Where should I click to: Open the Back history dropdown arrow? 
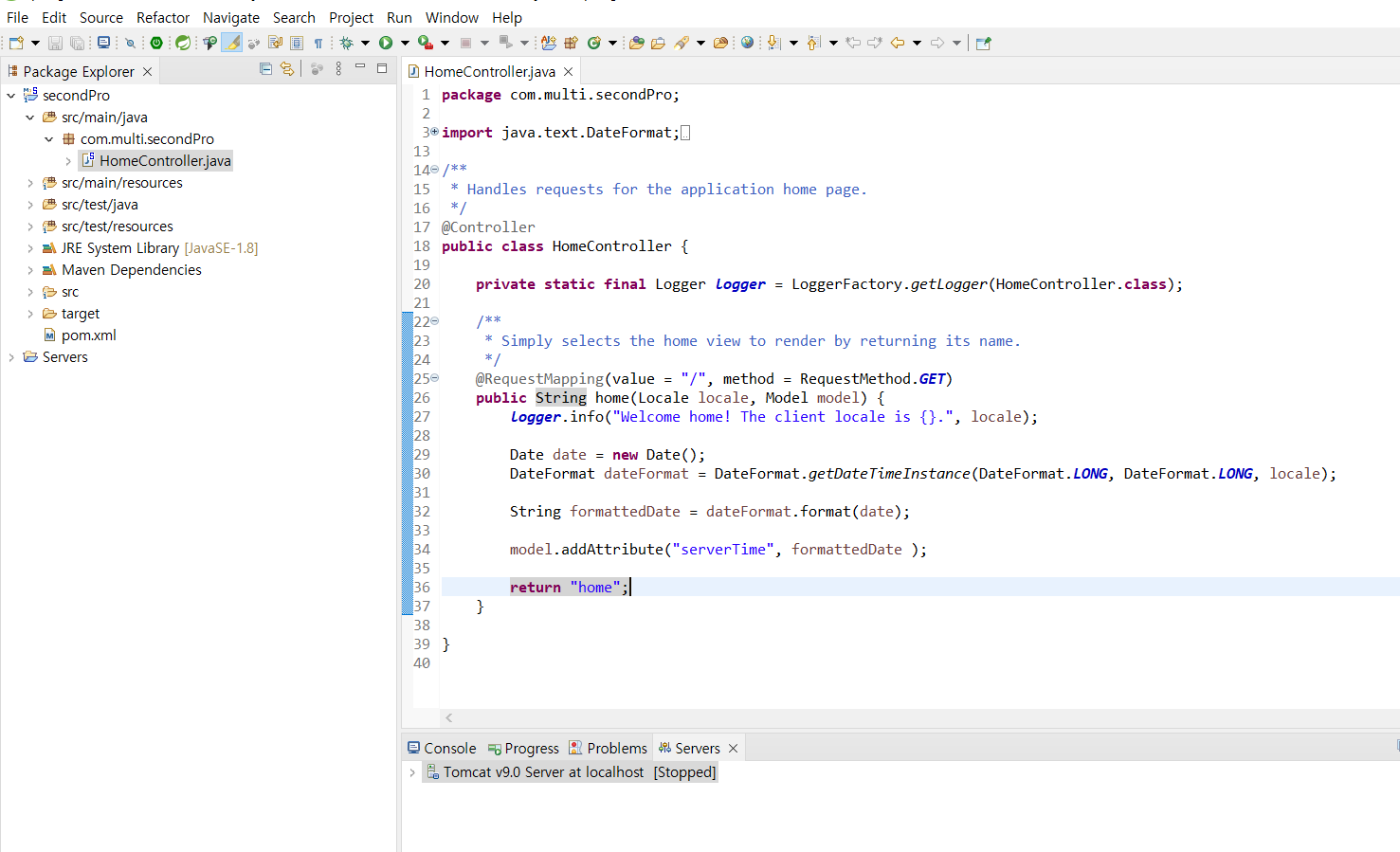[917, 43]
